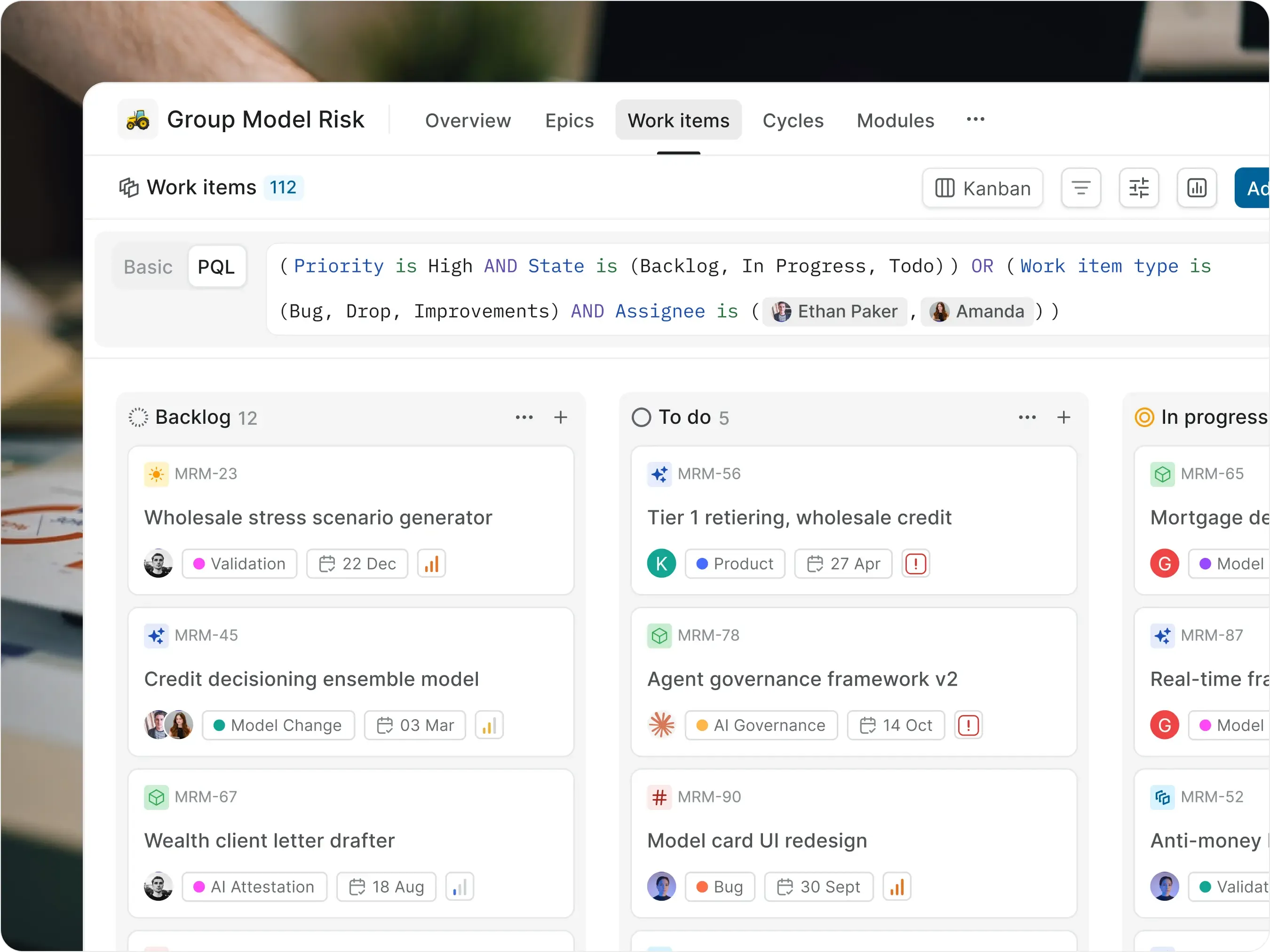Open the Bug label chip on MRM-90

click(x=720, y=886)
